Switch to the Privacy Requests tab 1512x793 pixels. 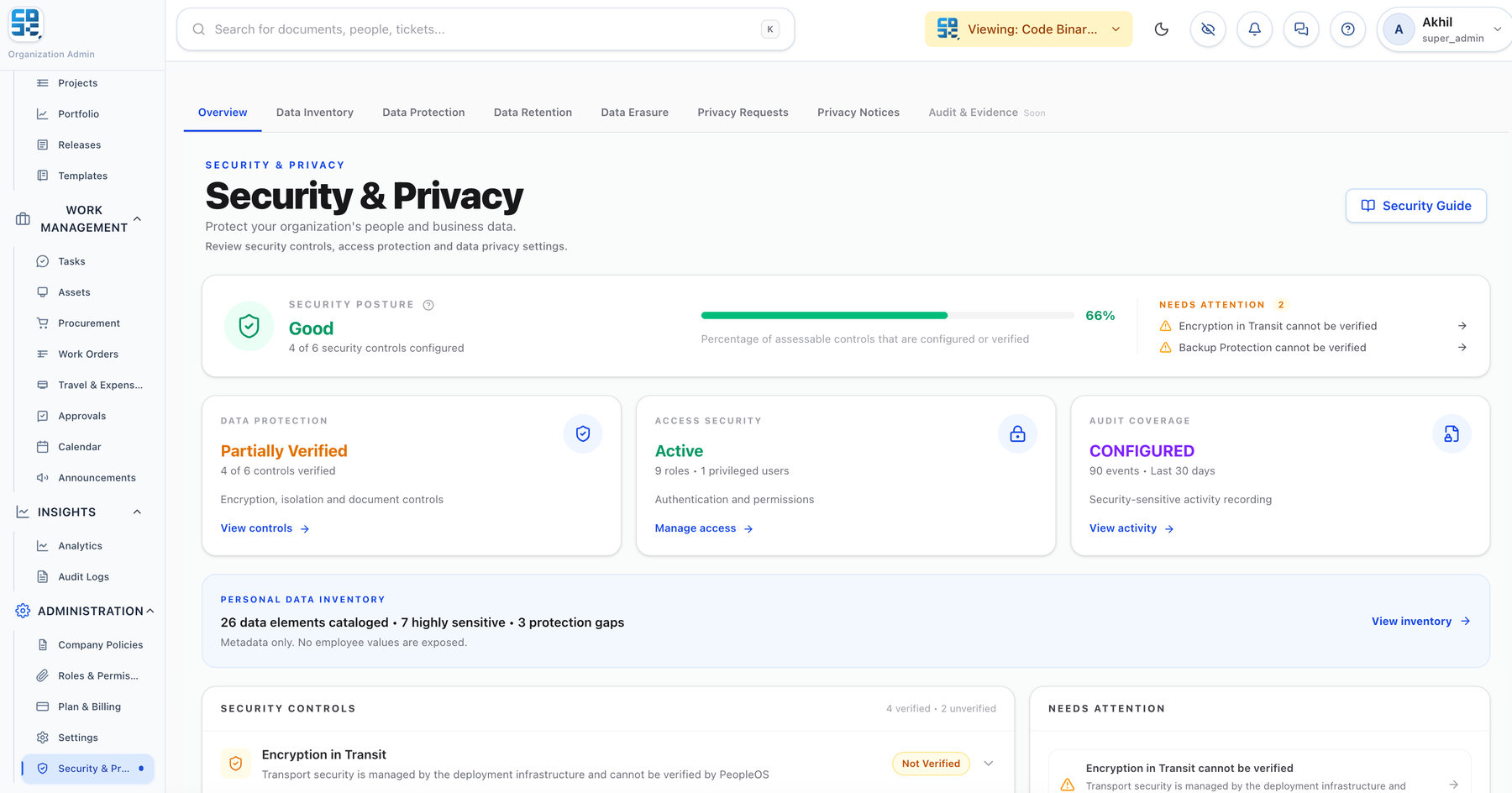click(x=743, y=113)
